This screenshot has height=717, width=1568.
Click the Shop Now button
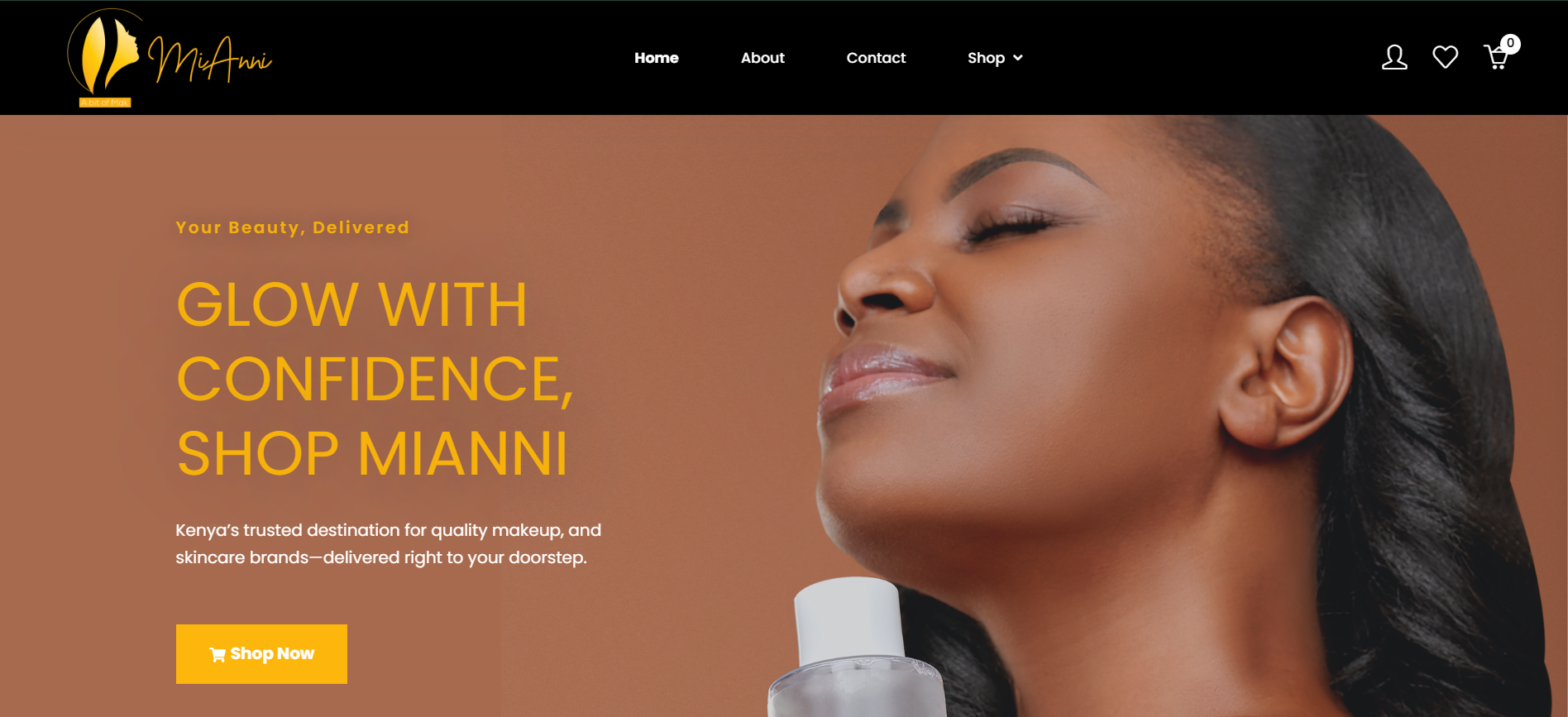pyautogui.click(x=261, y=654)
